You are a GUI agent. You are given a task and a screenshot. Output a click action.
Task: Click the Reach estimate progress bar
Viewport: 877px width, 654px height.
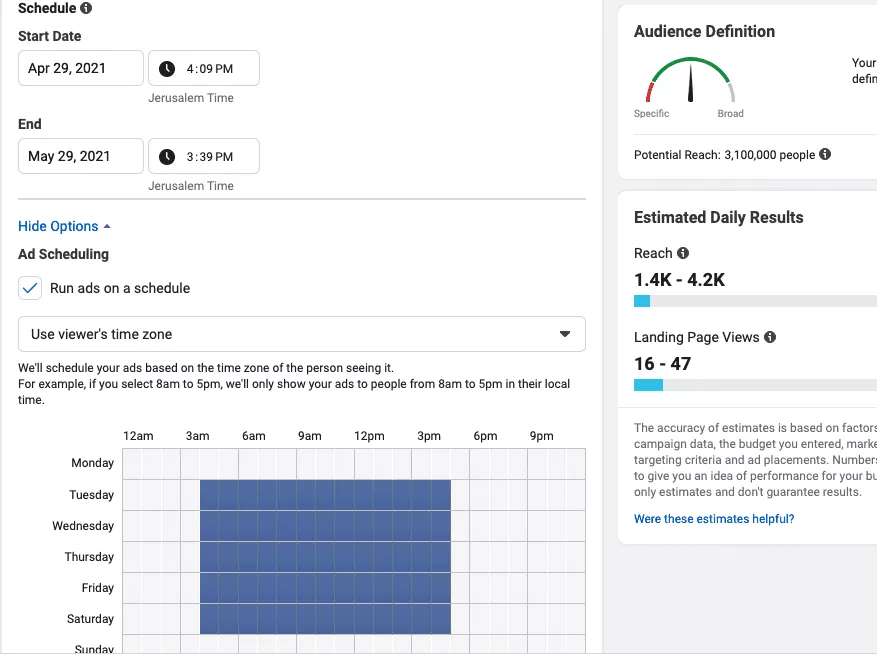(x=755, y=301)
